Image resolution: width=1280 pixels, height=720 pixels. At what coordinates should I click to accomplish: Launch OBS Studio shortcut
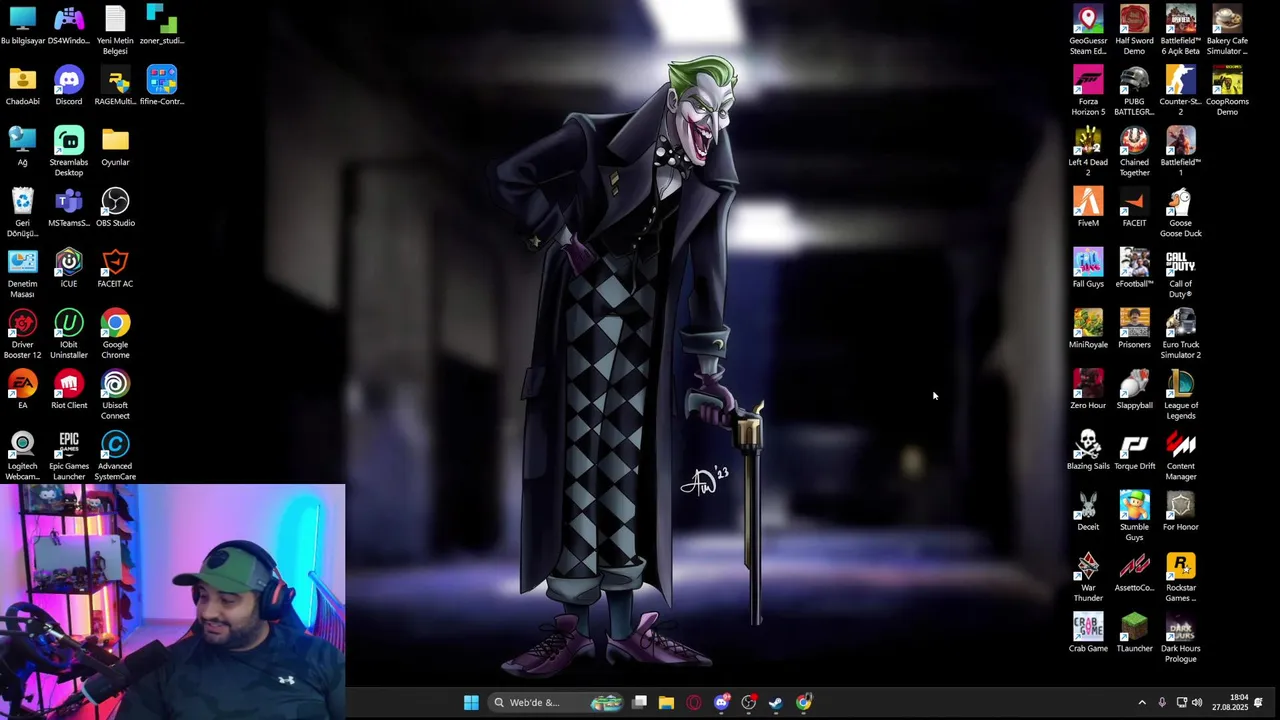[115, 207]
